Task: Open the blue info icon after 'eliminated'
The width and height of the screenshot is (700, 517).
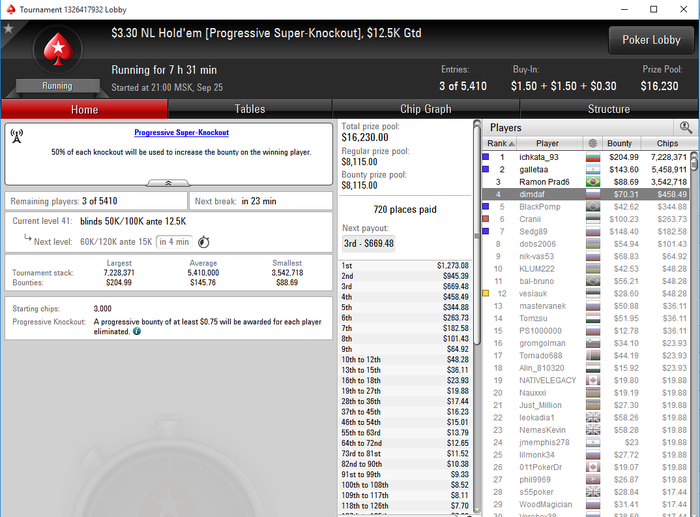Action: pos(137,331)
